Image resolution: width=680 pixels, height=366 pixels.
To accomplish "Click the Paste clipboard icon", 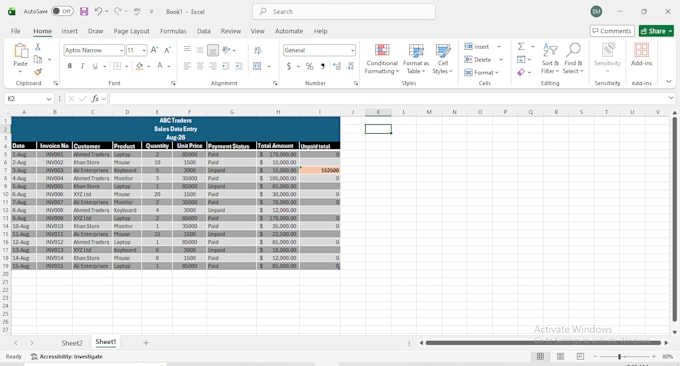I will (x=20, y=51).
